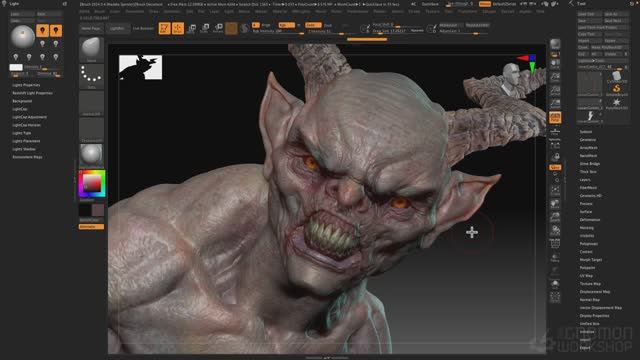Expand LightCap Adjustment section

pyautogui.click(x=29, y=117)
